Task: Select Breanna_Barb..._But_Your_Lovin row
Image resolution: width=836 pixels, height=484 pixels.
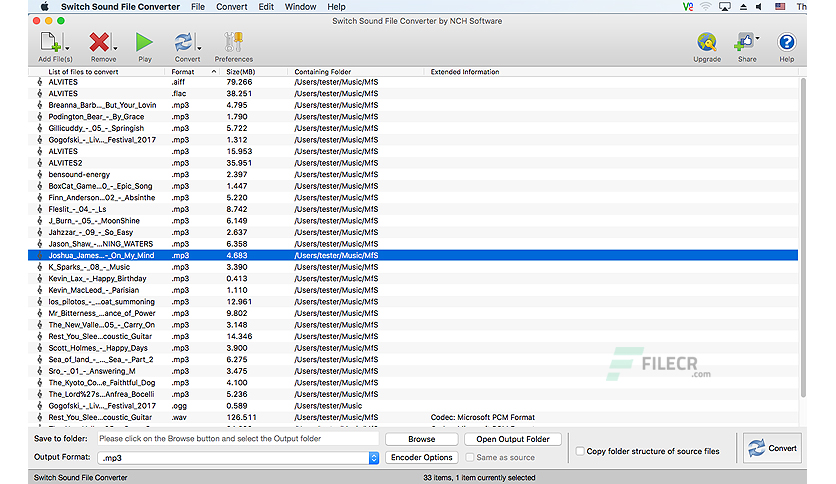Action: coord(413,105)
